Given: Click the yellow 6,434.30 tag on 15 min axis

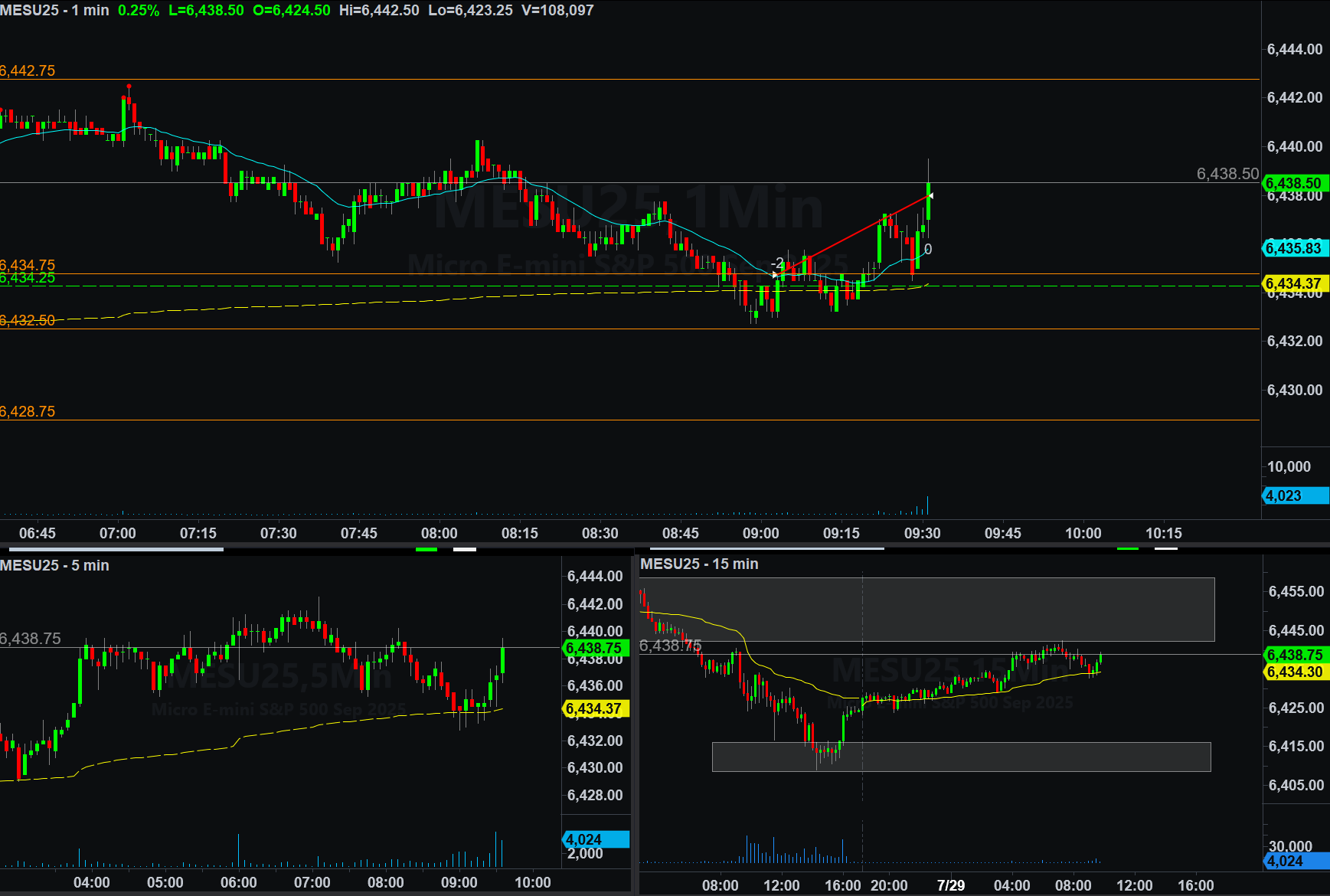Looking at the screenshot, I should click(1296, 672).
